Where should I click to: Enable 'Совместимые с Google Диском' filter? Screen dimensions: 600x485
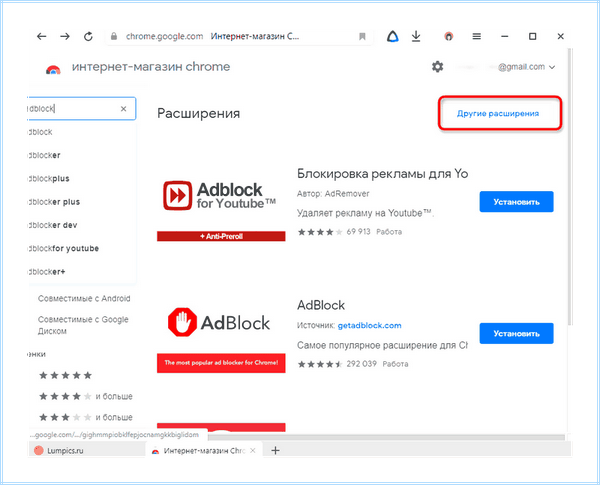coord(83,325)
